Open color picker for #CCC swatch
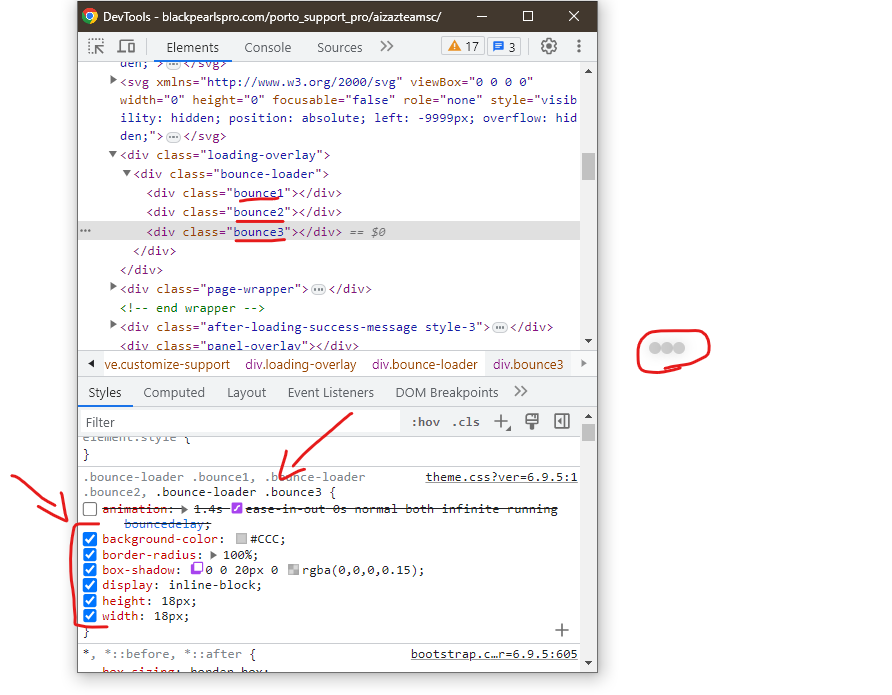Screen dimensions: 892x695 [241, 539]
